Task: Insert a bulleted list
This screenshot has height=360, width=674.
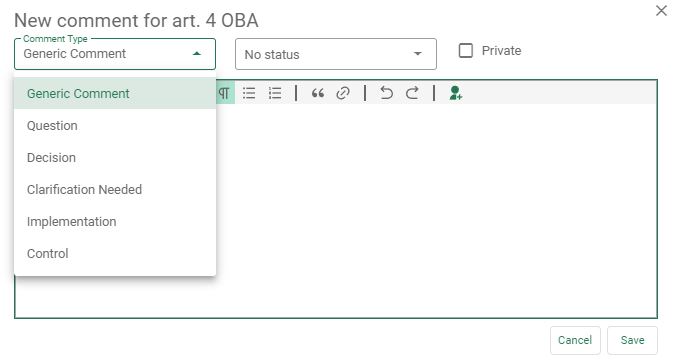Action: [x=249, y=93]
